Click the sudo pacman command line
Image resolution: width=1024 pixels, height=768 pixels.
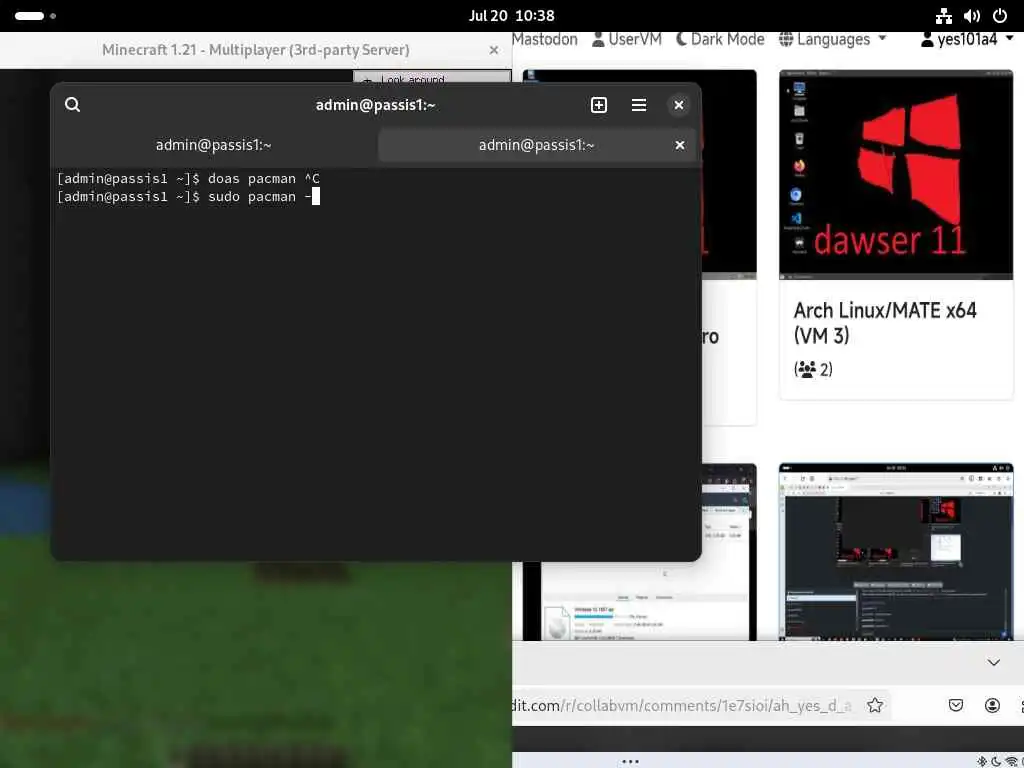(x=187, y=197)
